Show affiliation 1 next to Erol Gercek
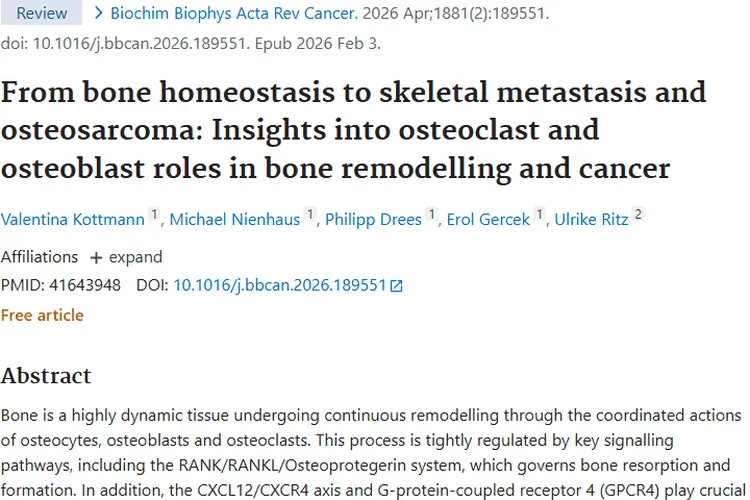The image size is (750, 500). click(540, 214)
